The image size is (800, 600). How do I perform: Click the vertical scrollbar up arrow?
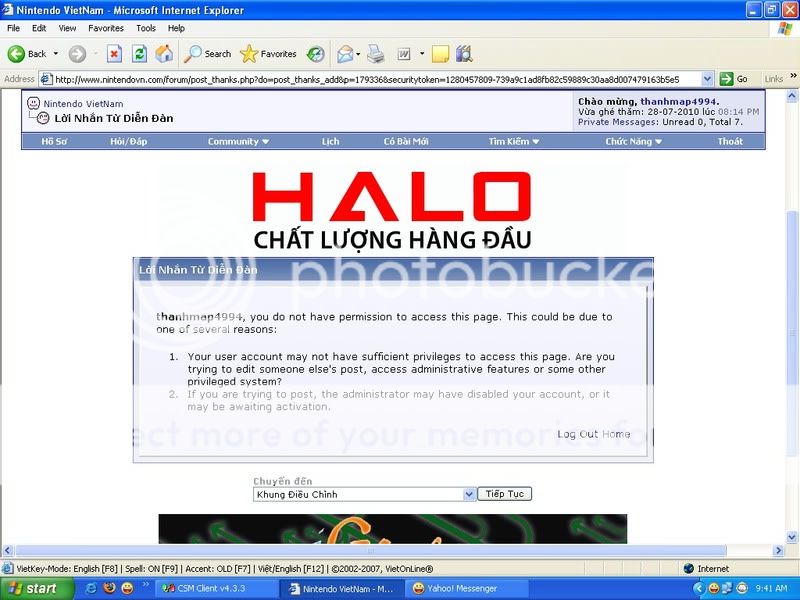(792, 95)
